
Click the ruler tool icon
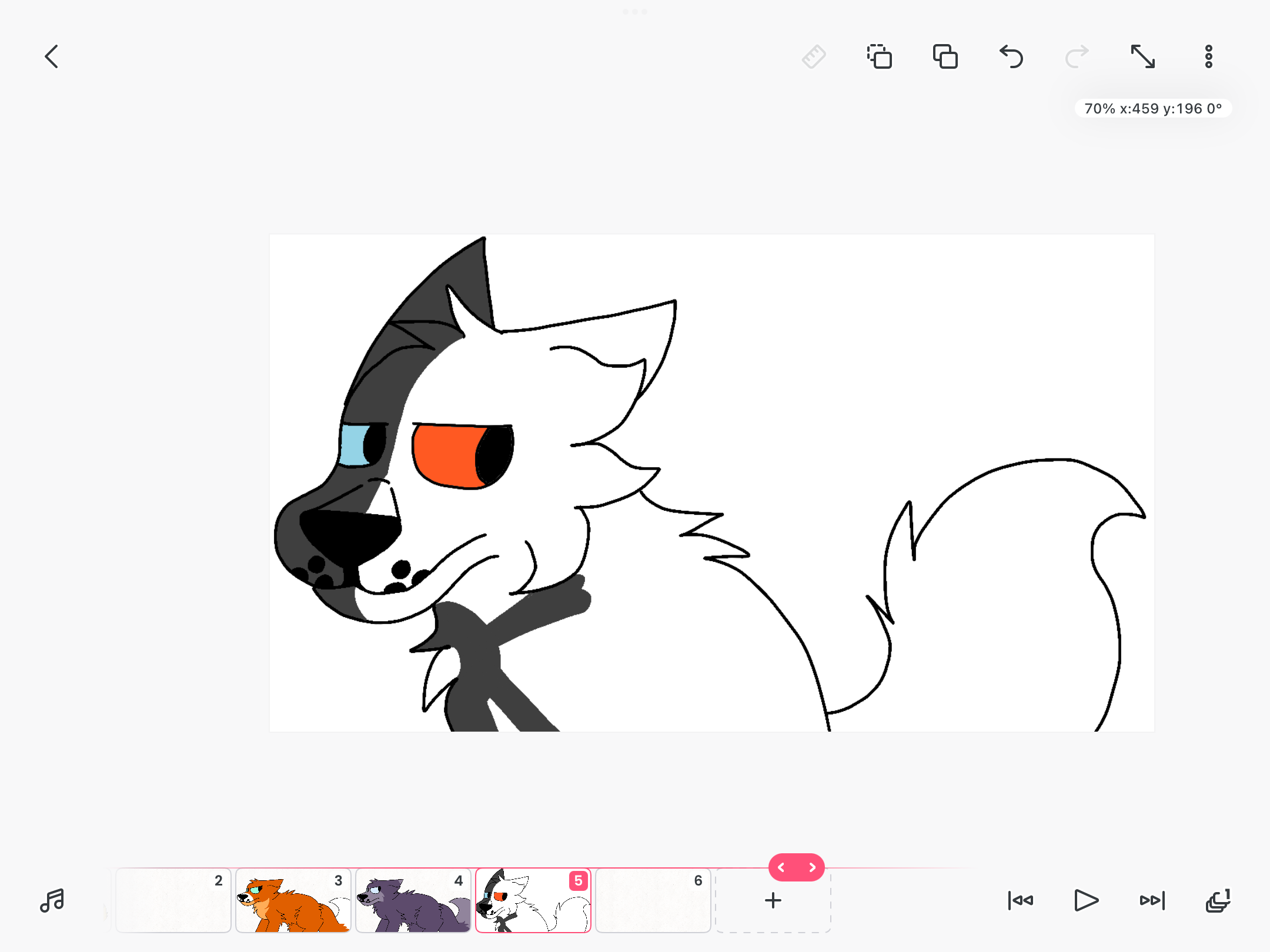click(x=814, y=57)
